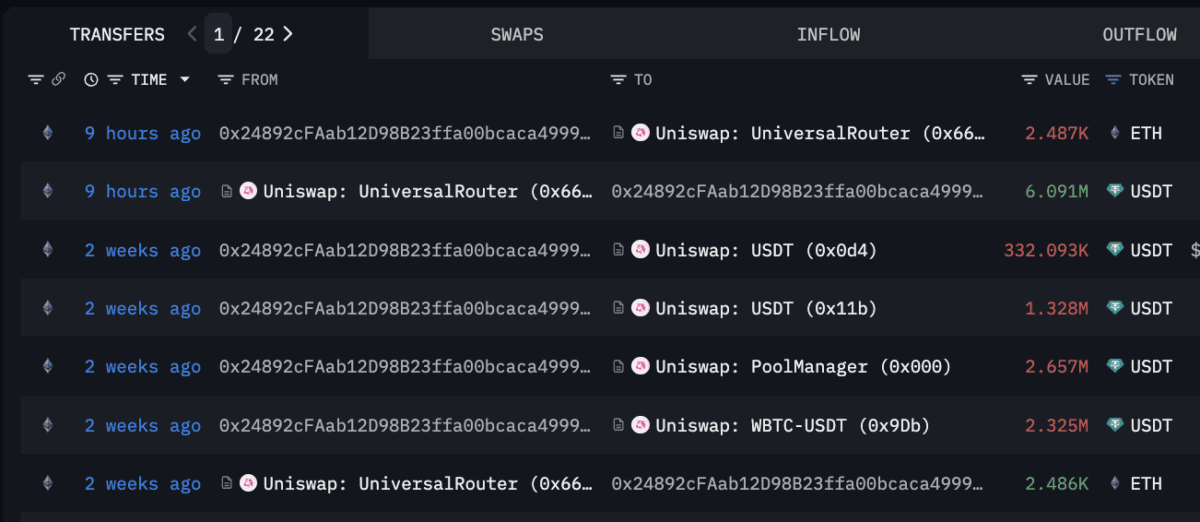Click the chain filter icon in header
The width and height of the screenshot is (1200, 522).
(x=36, y=80)
